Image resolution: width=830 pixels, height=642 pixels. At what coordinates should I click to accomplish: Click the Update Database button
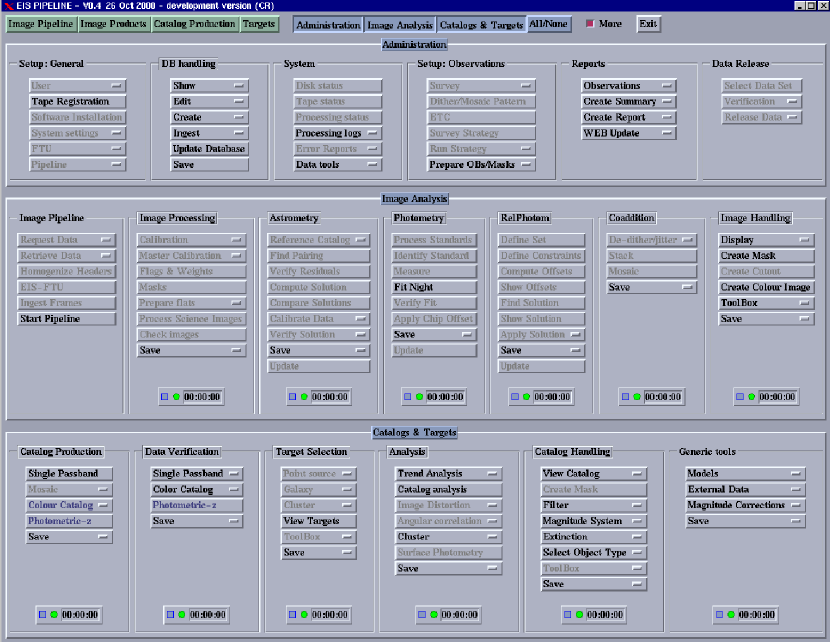point(209,149)
